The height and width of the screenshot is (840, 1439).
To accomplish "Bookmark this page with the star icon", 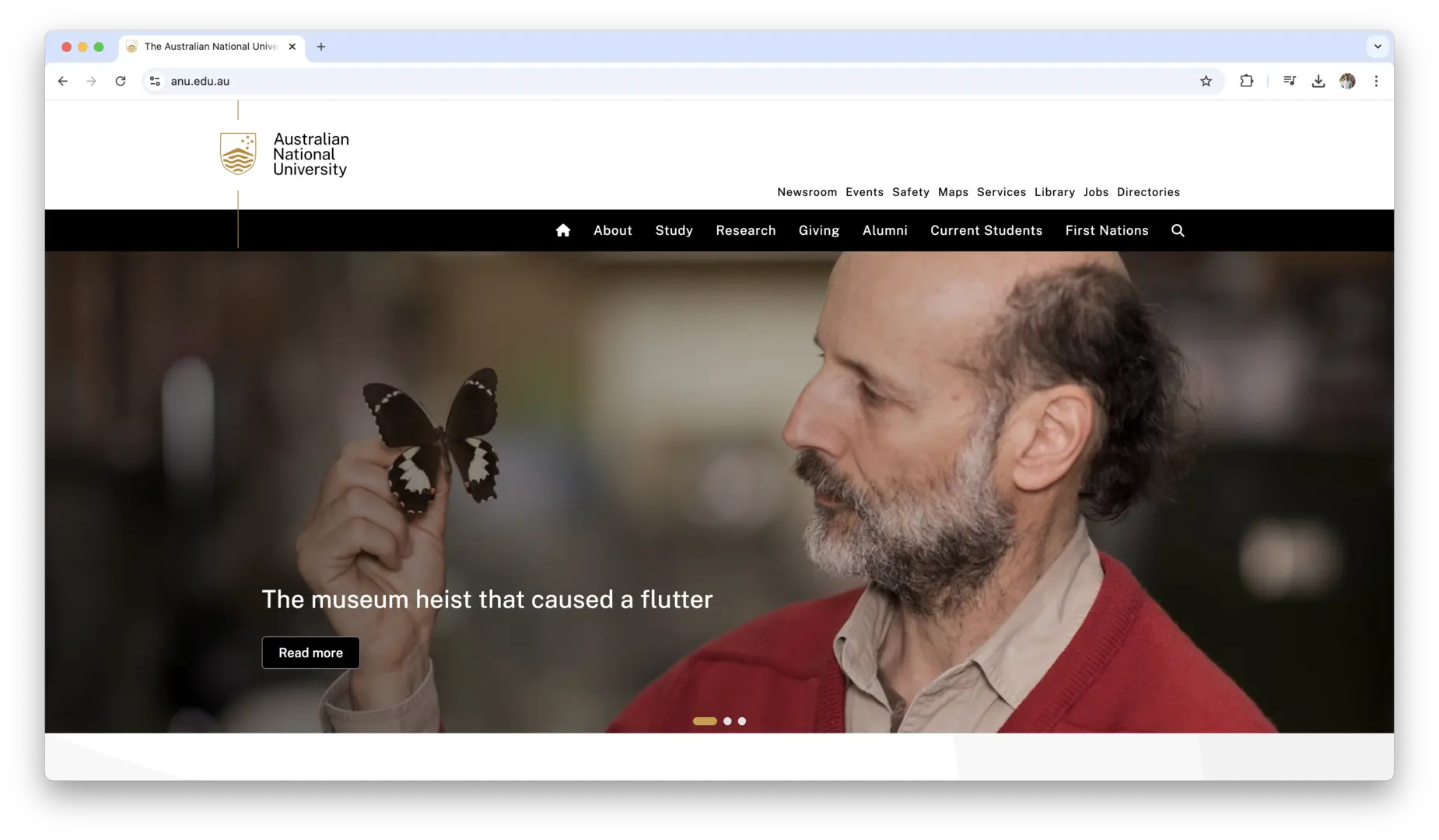I will 1206,81.
